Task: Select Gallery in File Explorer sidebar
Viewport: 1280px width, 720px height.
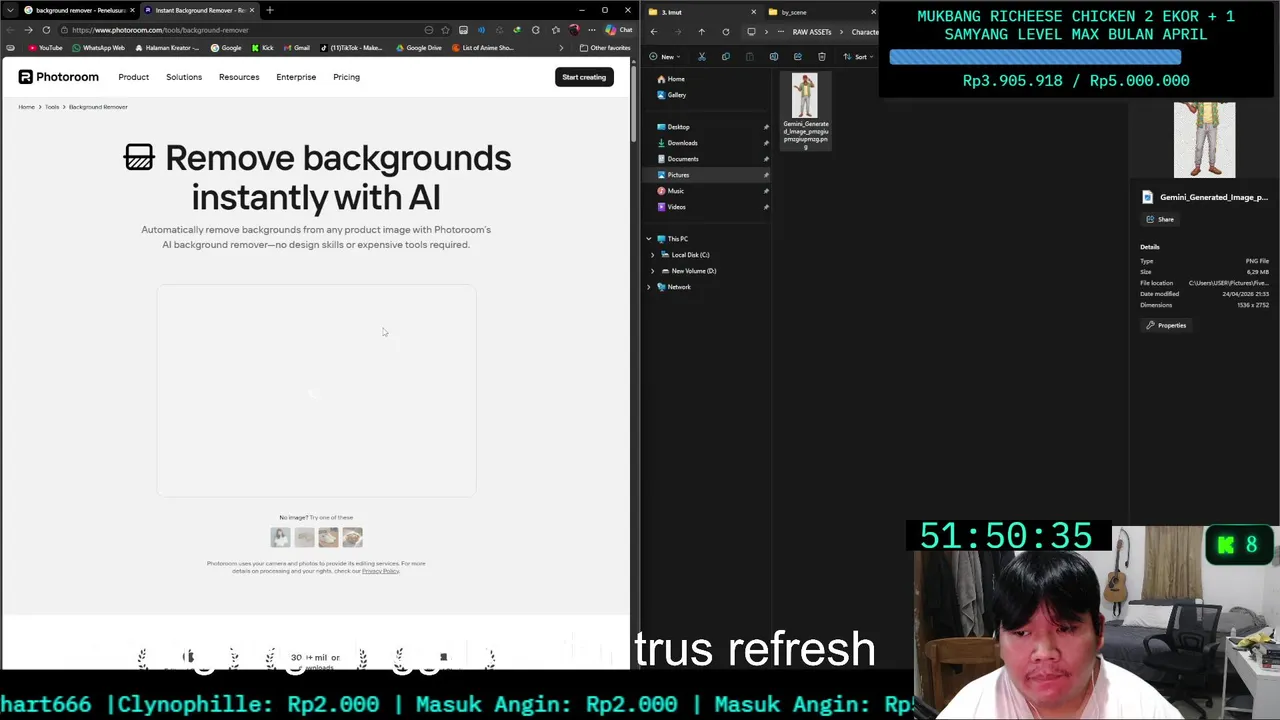Action: pos(677,95)
